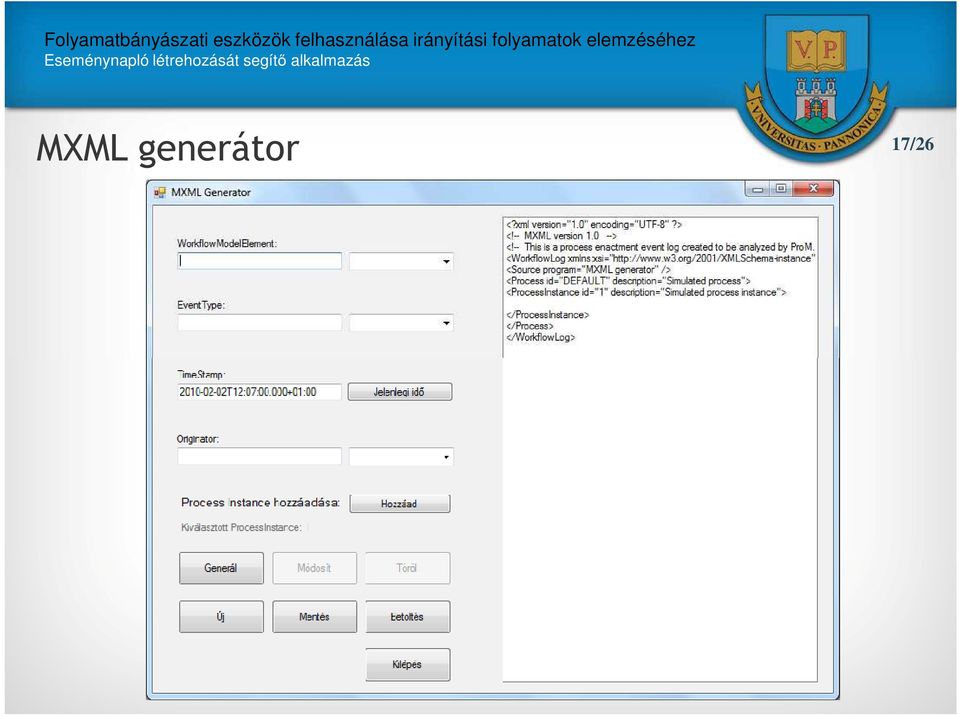Click the Betöltés button

pos(407,616)
